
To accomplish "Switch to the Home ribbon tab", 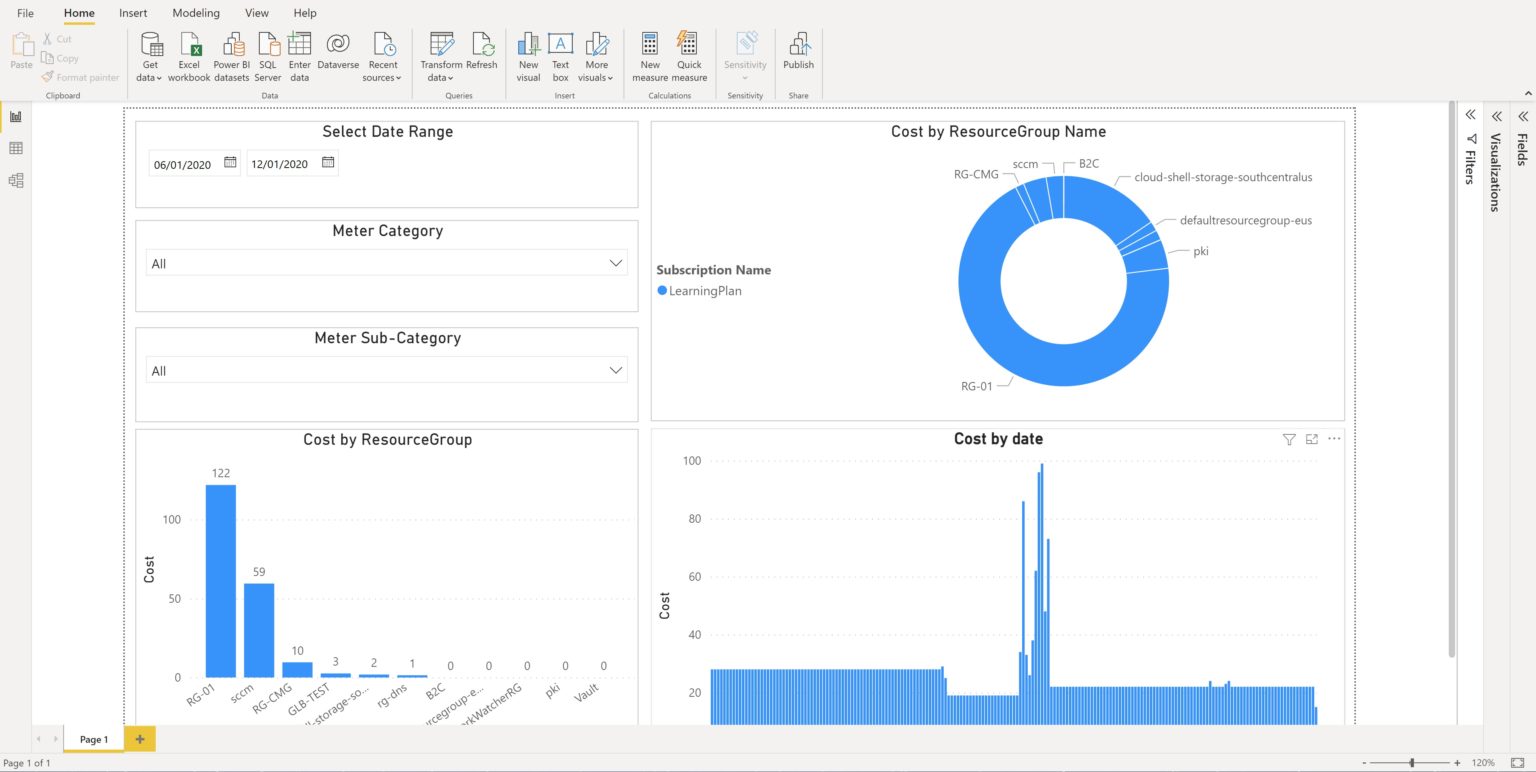I will [79, 13].
